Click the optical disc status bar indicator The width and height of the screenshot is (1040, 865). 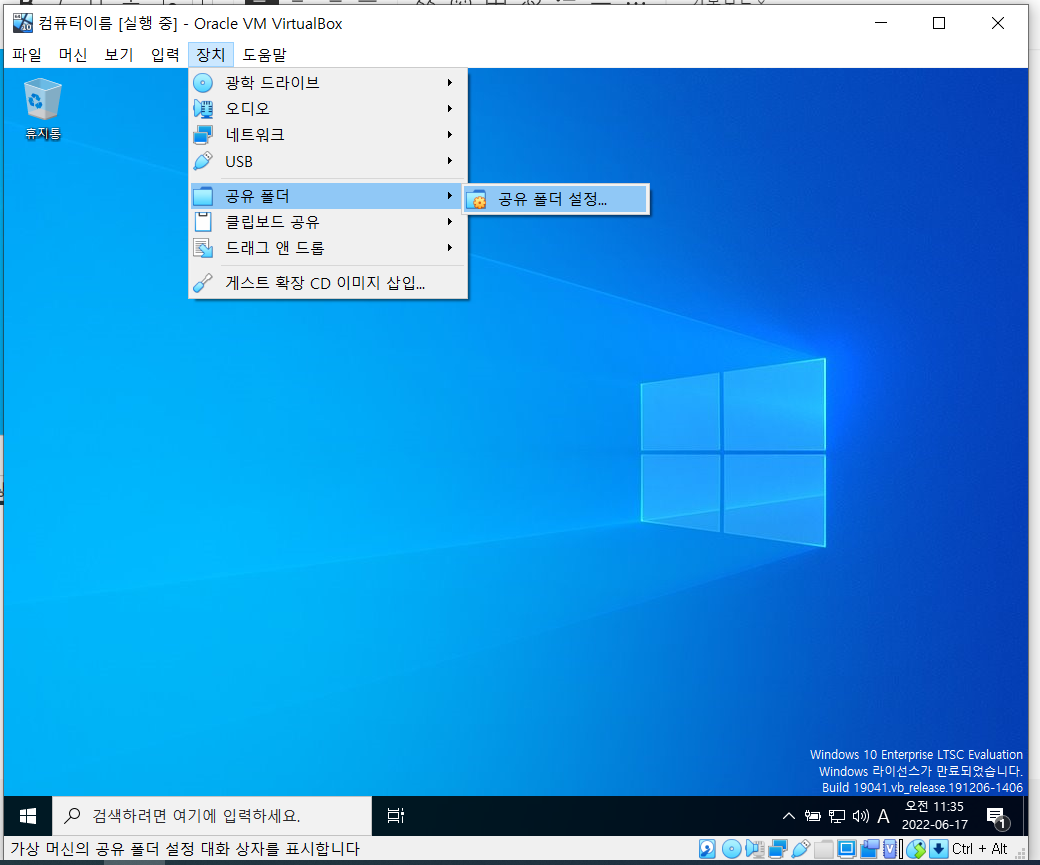coord(731,849)
